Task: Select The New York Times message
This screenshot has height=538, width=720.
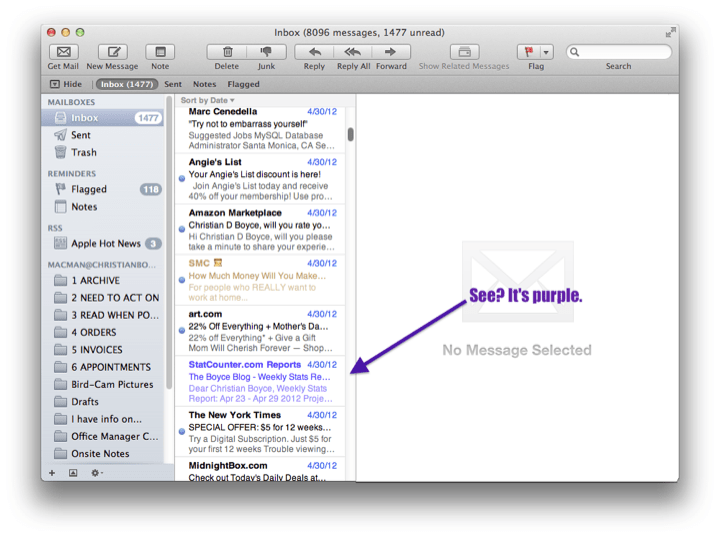Action: pyautogui.click(x=260, y=432)
